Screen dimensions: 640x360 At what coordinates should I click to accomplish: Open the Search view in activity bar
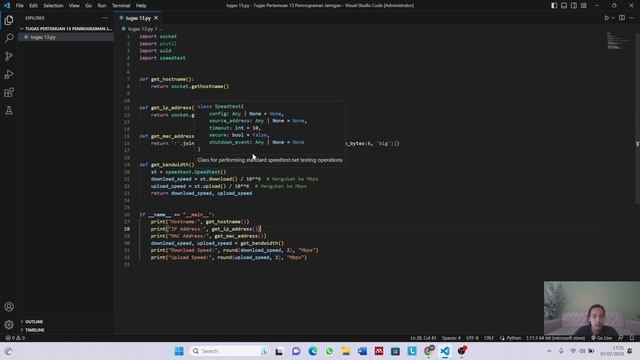(9, 38)
